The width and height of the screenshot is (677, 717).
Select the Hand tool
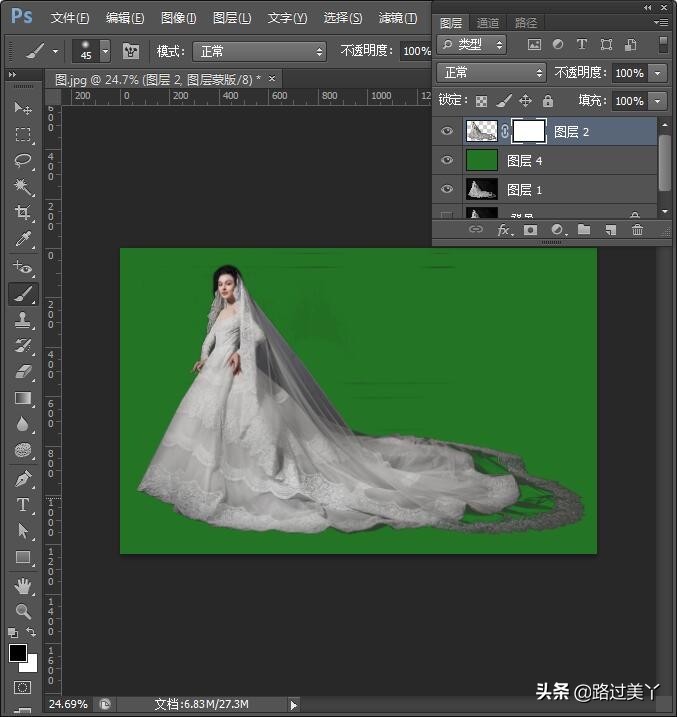[x=22, y=586]
